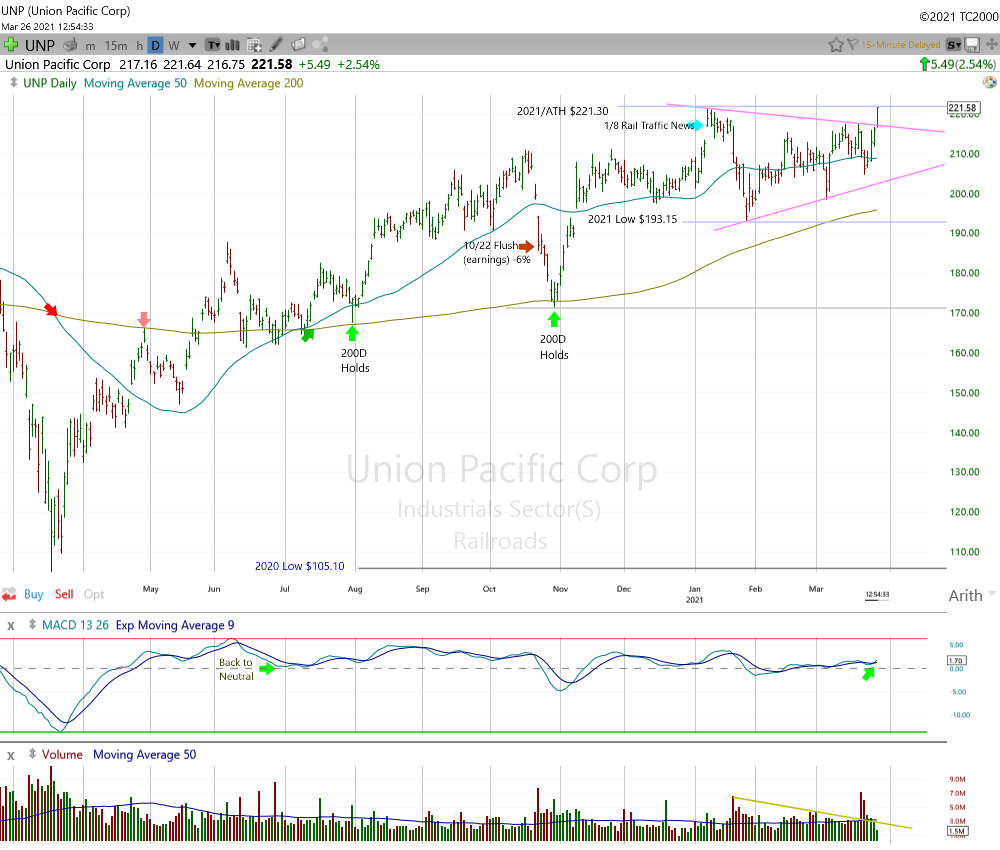Image resolution: width=1000 pixels, height=850 pixels.
Task: Switch chart to the 15m timeframe
Action: click(115, 45)
